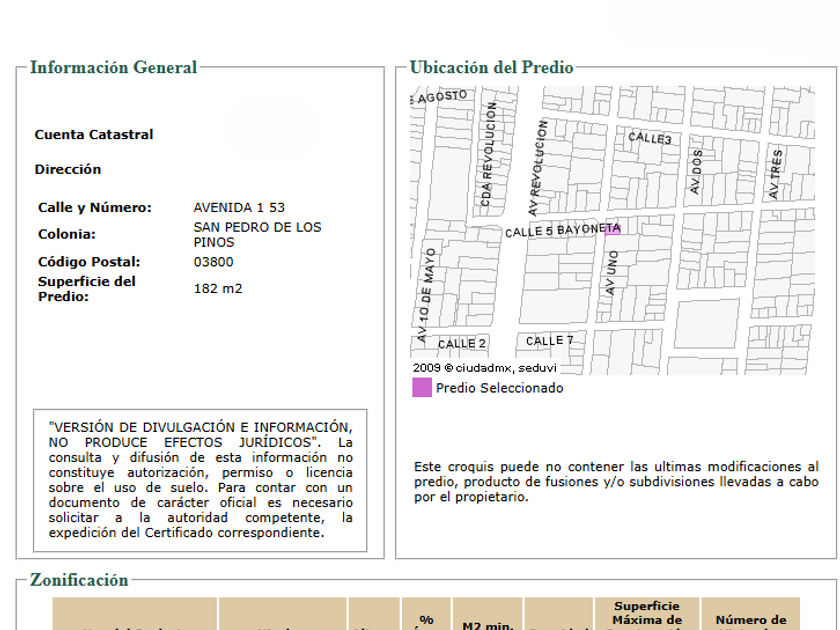The width and height of the screenshot is (840, 630).
Task: Click the CALLE 5 BAYONETA street label
Action: pos(562,231)
